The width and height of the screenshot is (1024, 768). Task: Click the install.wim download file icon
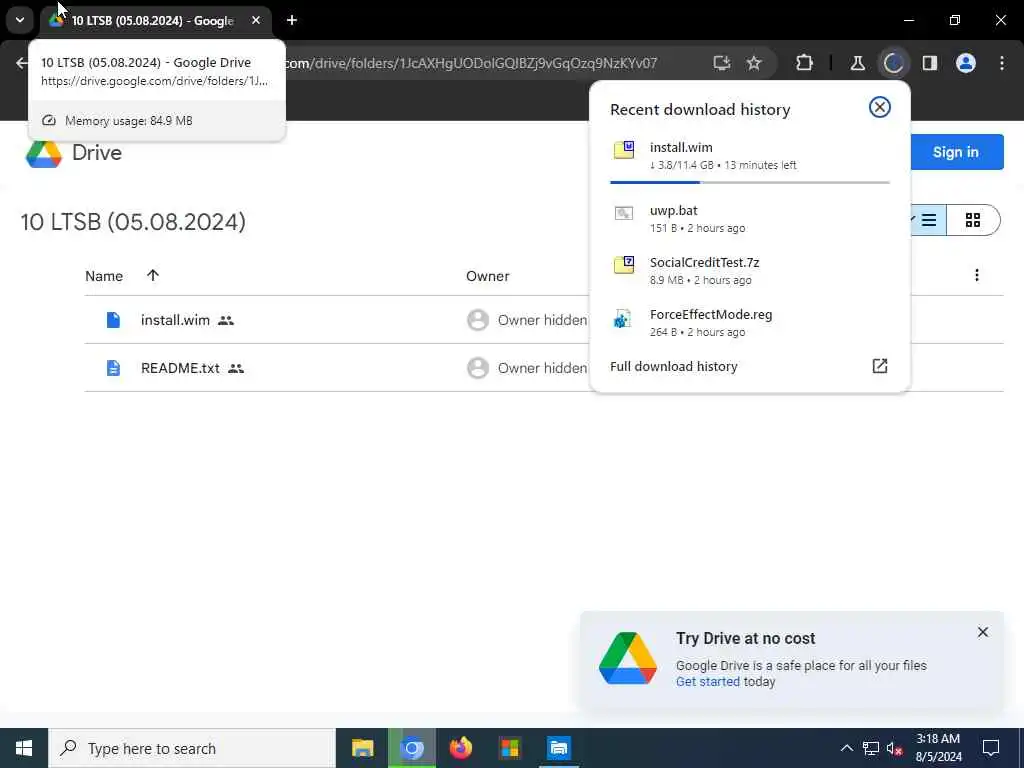[624, 150]
